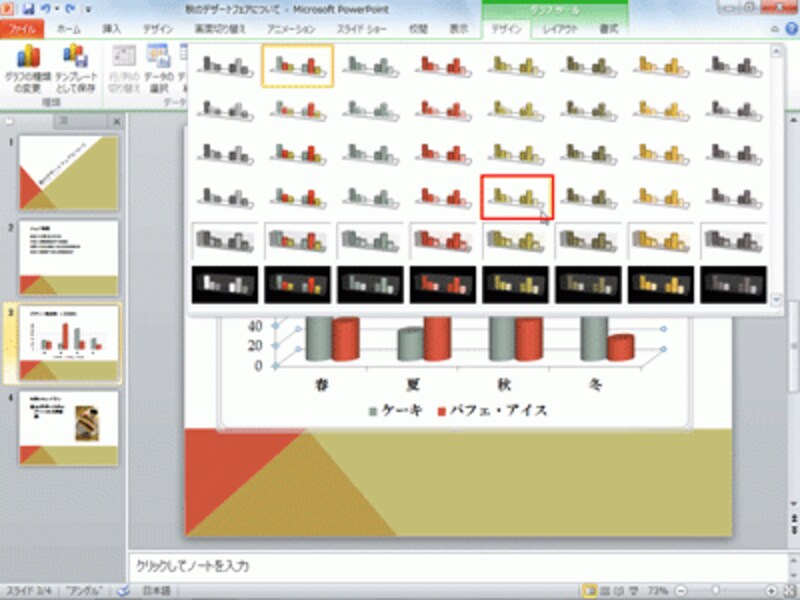Click the スライド 3/4 status indicator
Viewport: 800px width, 600px height.
(29, 591)
